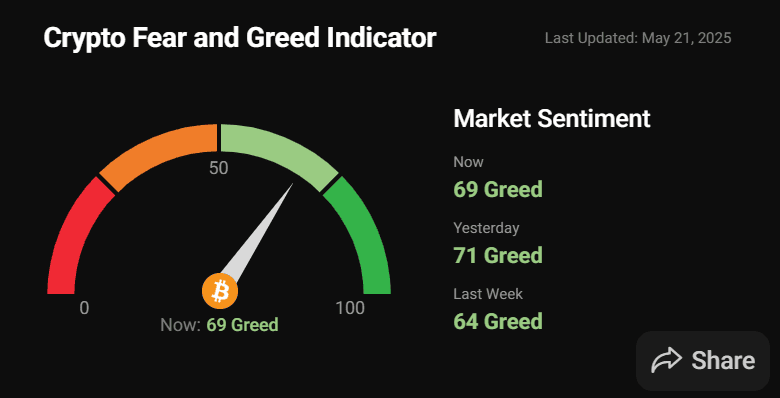
Task: Click the Crypto Fear and Greed Indicator title
Action: click(240, 38)
